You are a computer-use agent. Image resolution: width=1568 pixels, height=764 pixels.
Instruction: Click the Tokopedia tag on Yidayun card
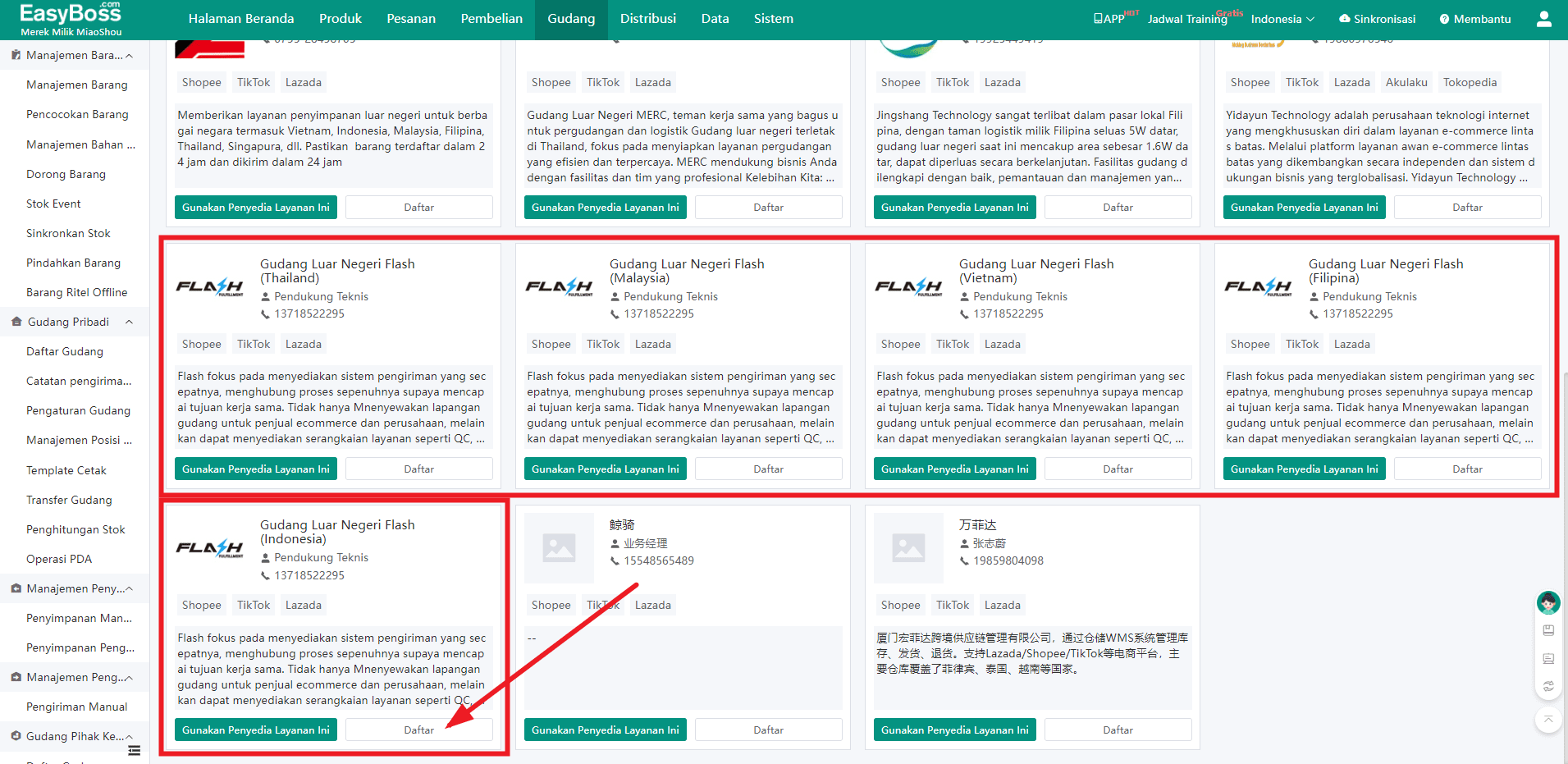pos(1470,82)
